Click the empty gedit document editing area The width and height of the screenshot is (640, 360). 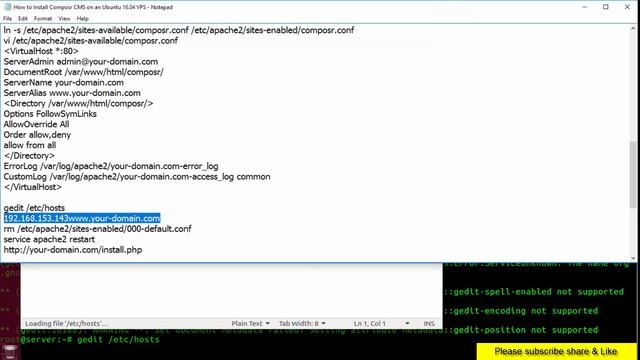pos(231,291)
